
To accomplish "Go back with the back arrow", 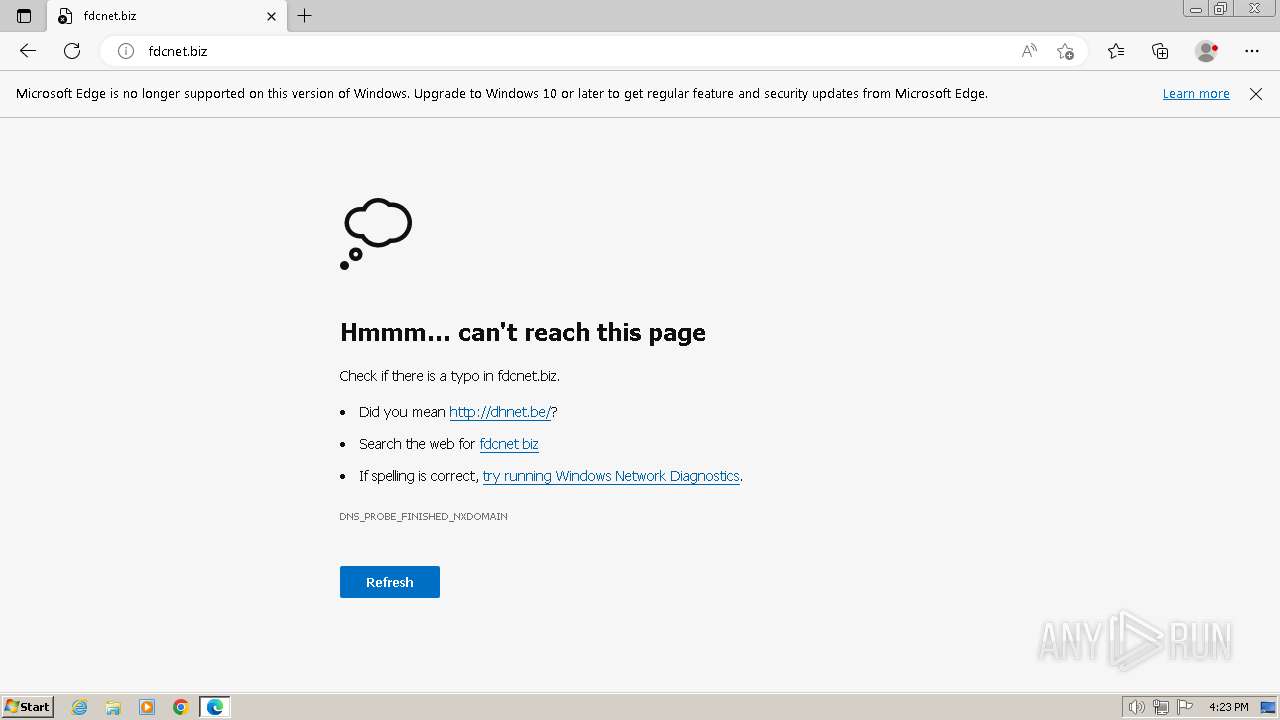I will click(28, 51).
